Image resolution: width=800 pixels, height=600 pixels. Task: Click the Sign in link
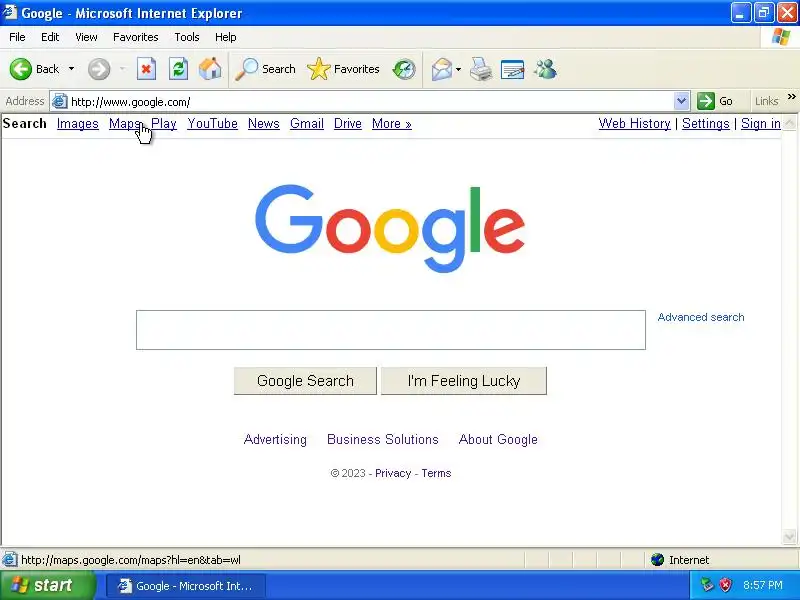[x=761, y=123]
